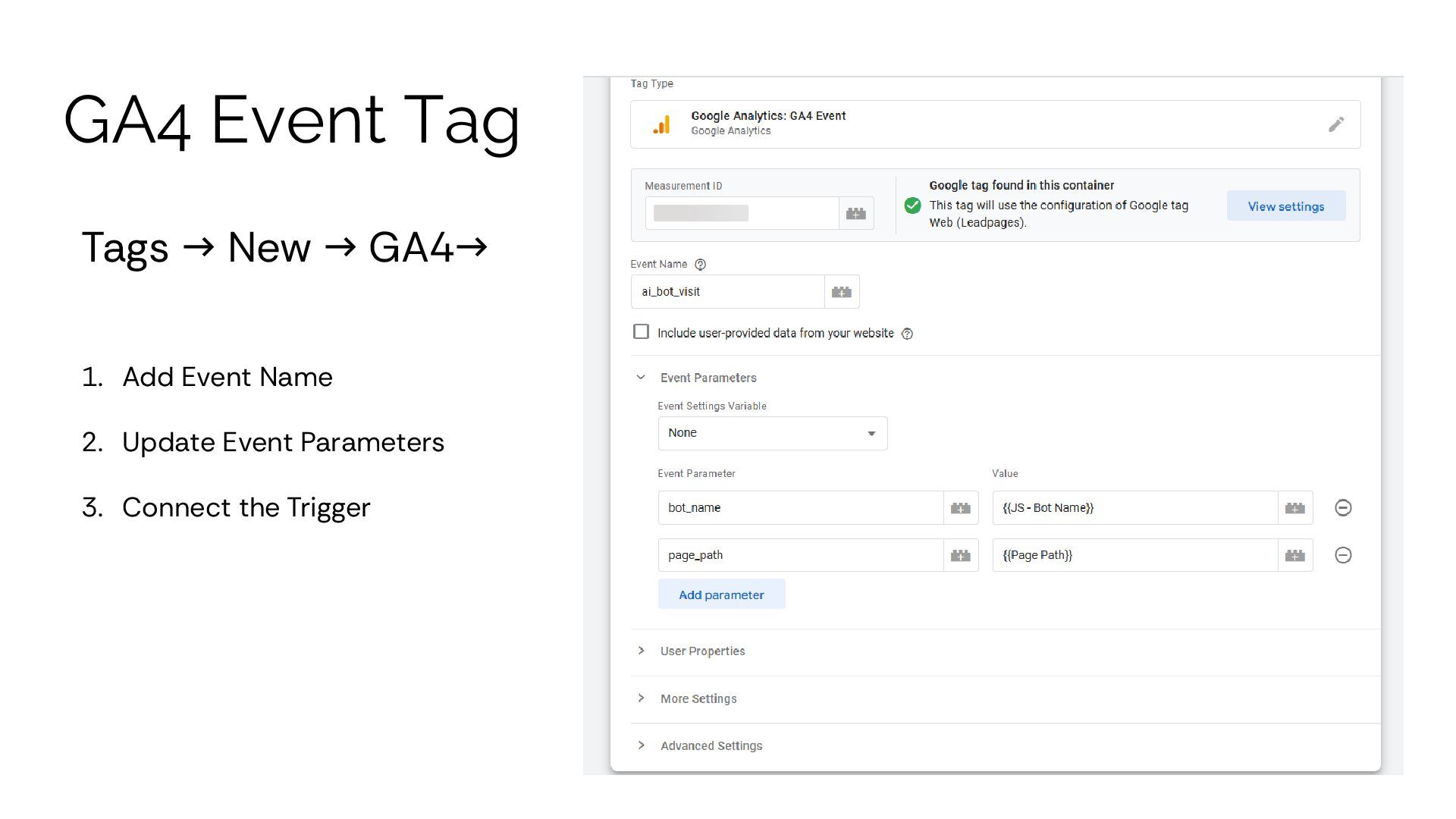Click help icon next to Event Name label
Screen dimensions: 1456x819
point(700,265)
